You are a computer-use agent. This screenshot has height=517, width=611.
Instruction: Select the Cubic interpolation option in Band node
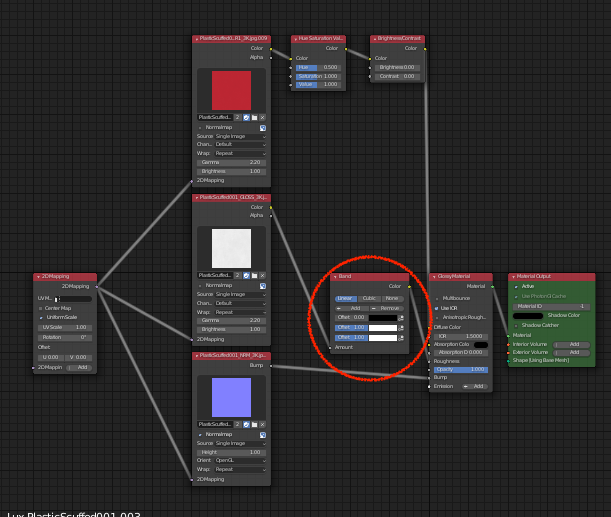coord(369,298)
